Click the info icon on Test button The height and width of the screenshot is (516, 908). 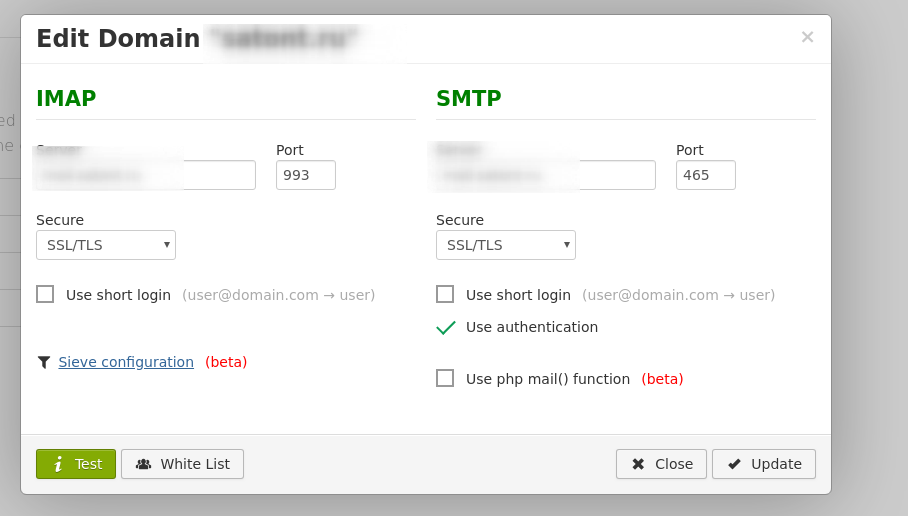pos(58,464)
